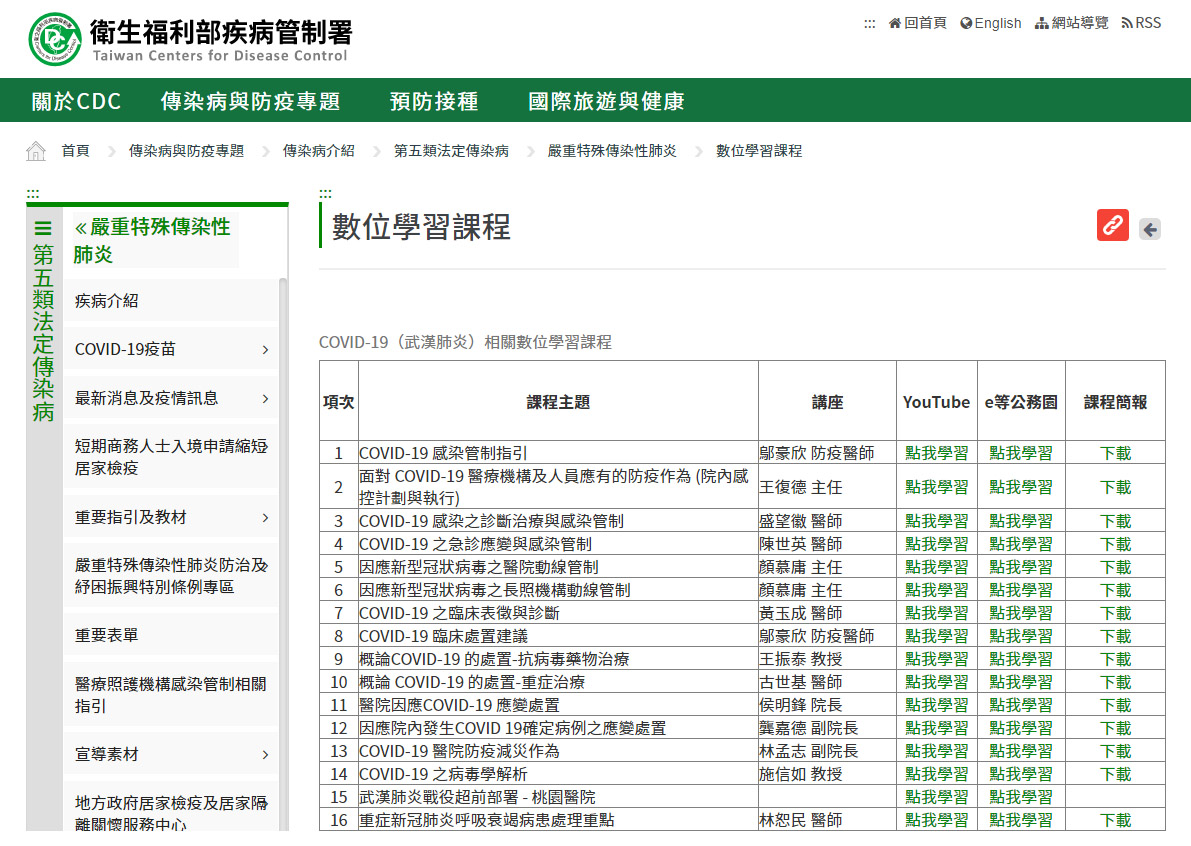Open 網站導覽 sitemap link
The image size is (1191, 846).
(x=1072, y=23)
